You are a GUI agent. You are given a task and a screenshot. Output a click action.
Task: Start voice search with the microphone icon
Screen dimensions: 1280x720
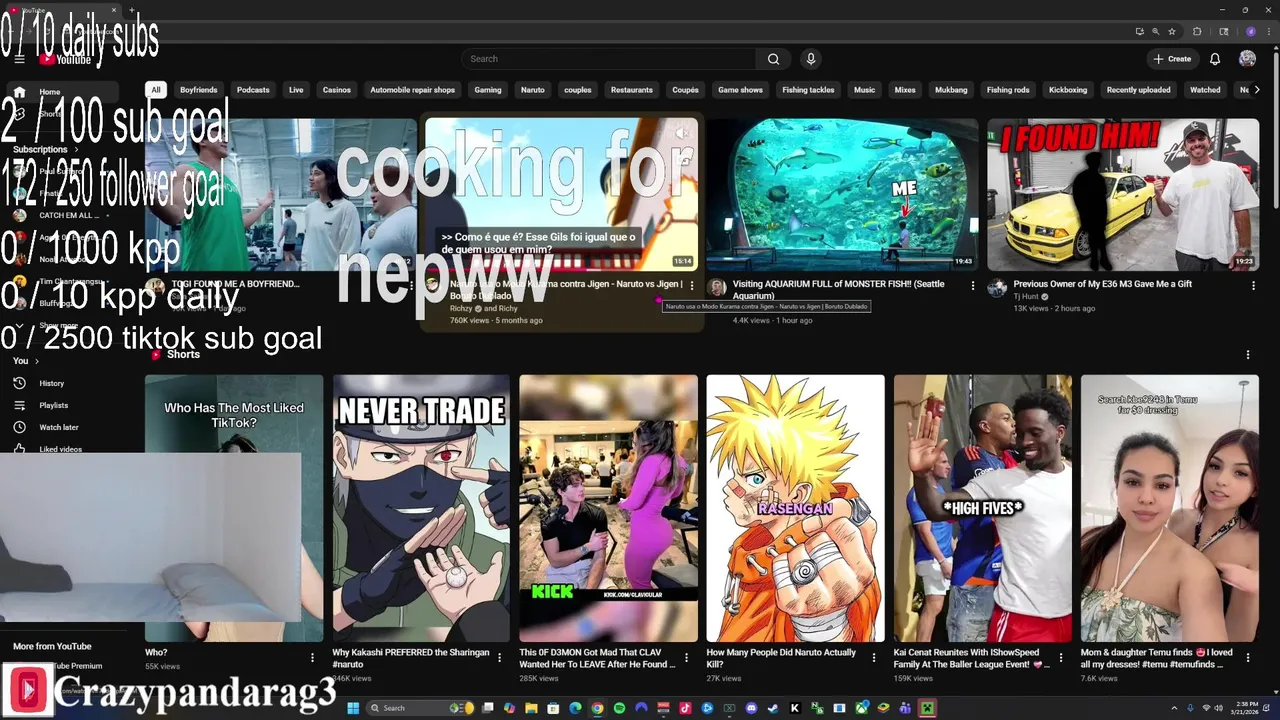coord(811,59)
